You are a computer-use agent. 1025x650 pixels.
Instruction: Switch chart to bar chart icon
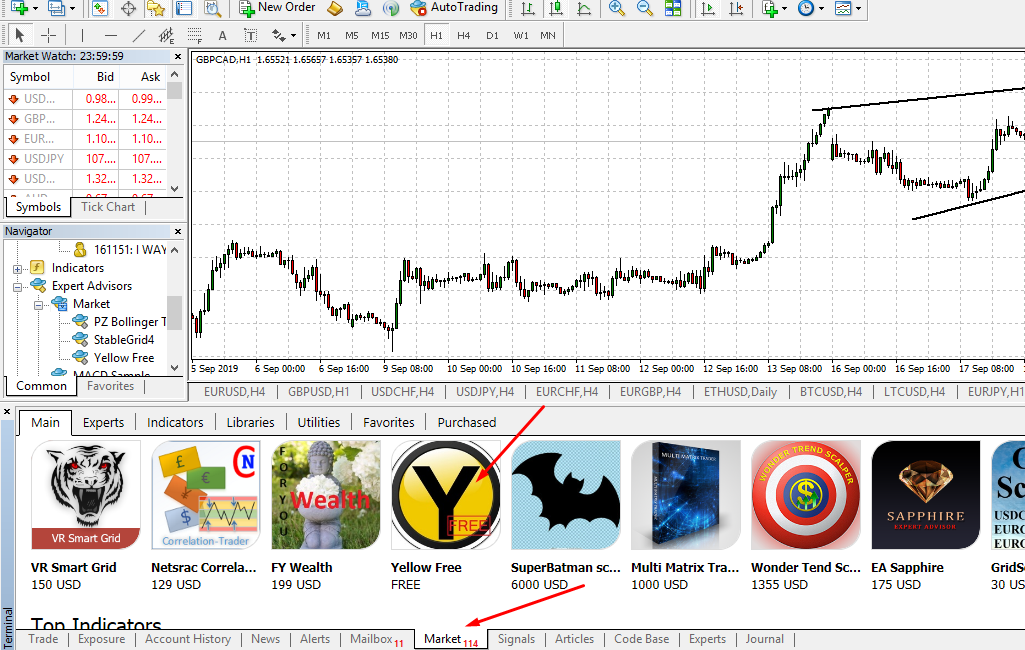[x=528, y=8]
